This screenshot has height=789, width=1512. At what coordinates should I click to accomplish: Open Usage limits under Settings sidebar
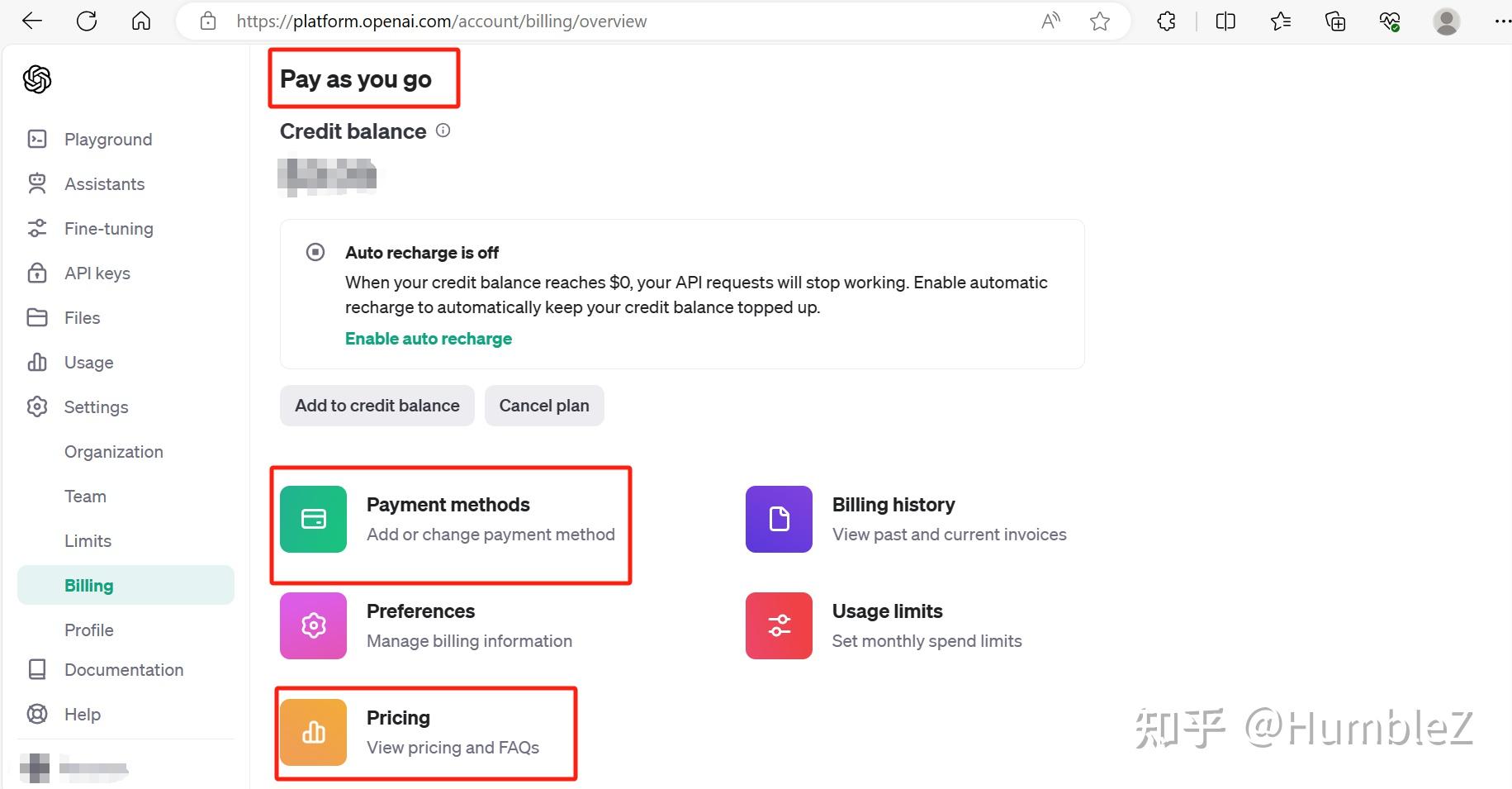pos(88,541)
